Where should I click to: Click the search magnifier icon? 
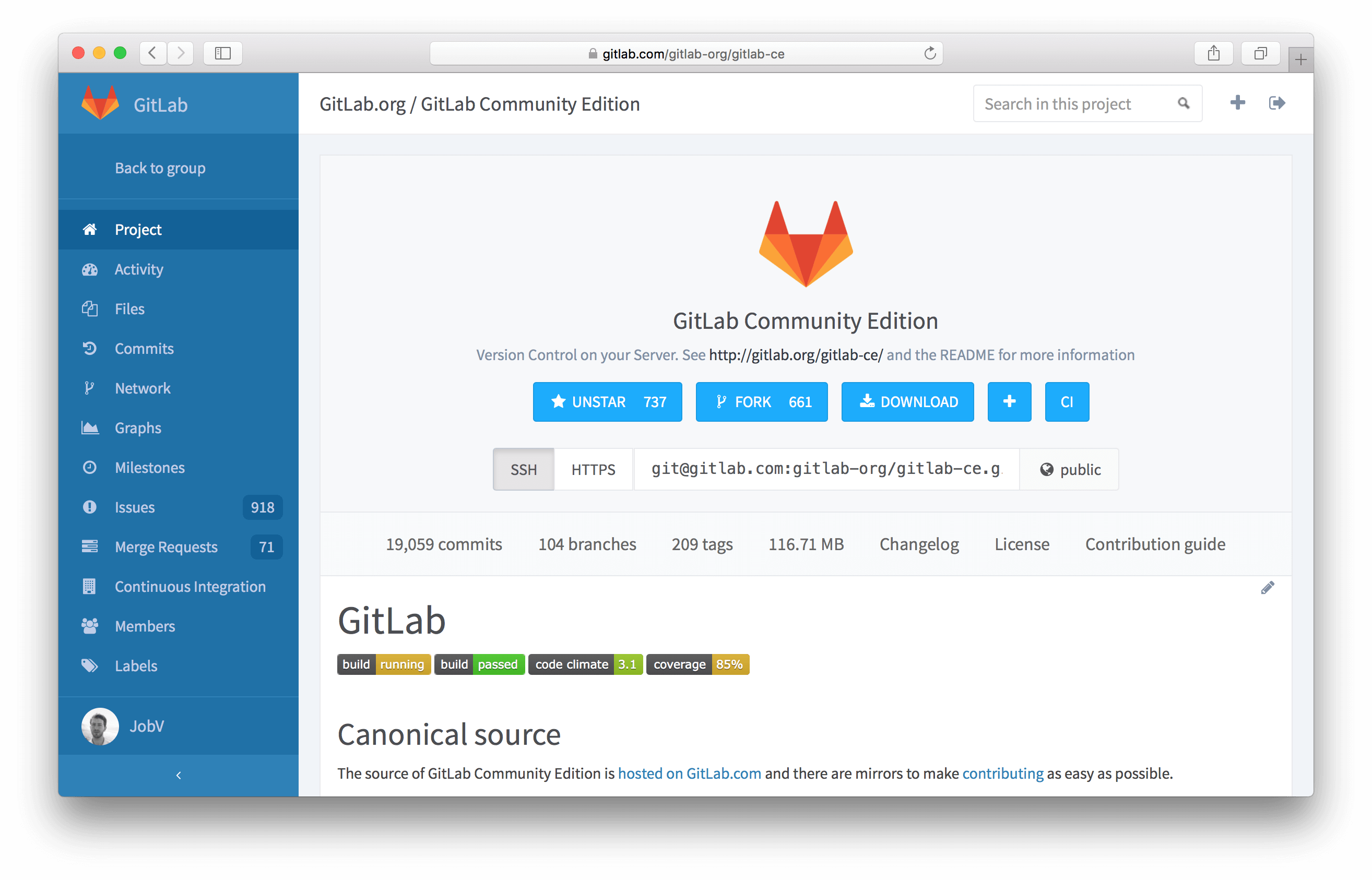pos(1184,103)
